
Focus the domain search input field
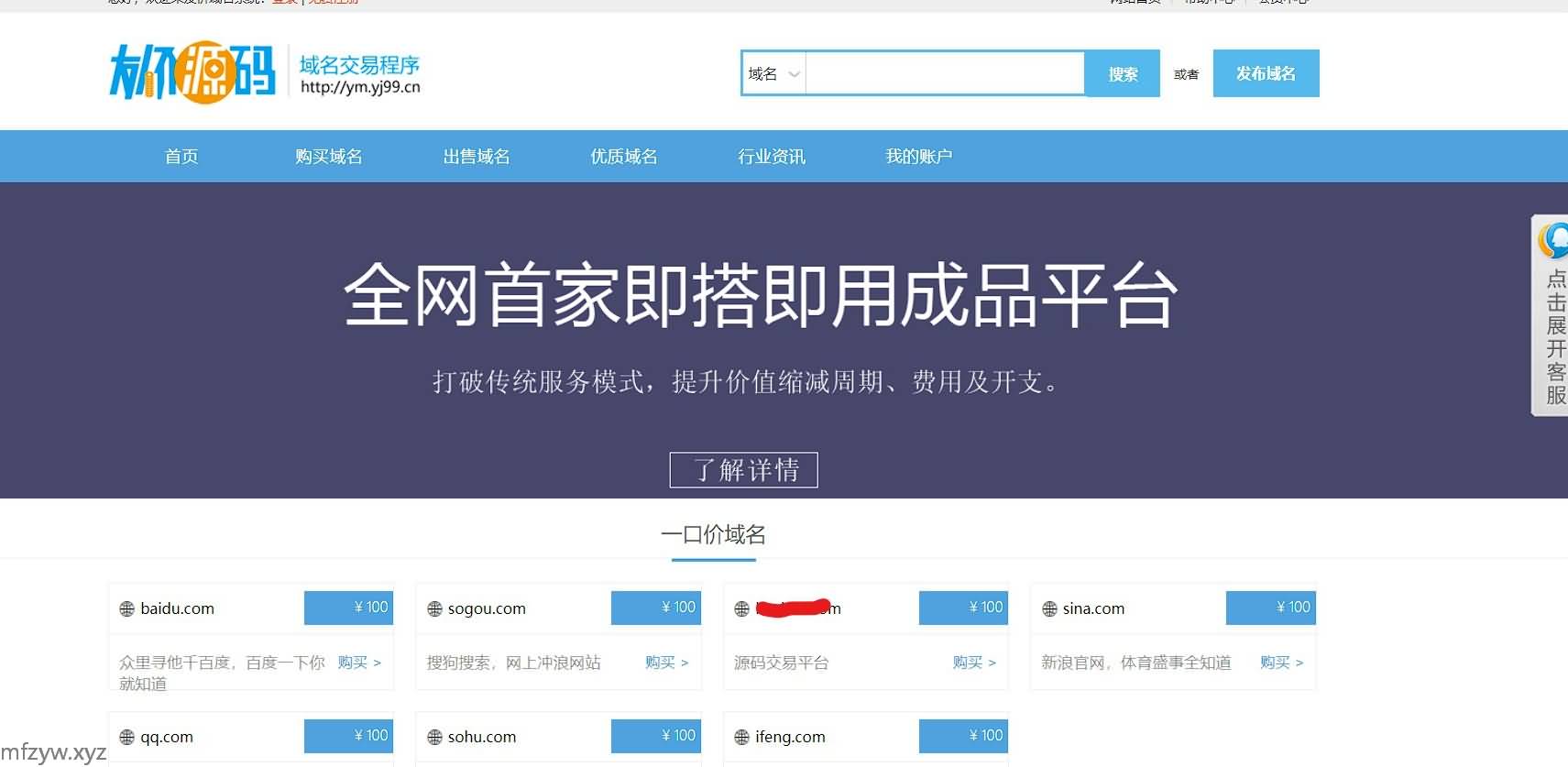pyautogui.click(x=945, y=73)
